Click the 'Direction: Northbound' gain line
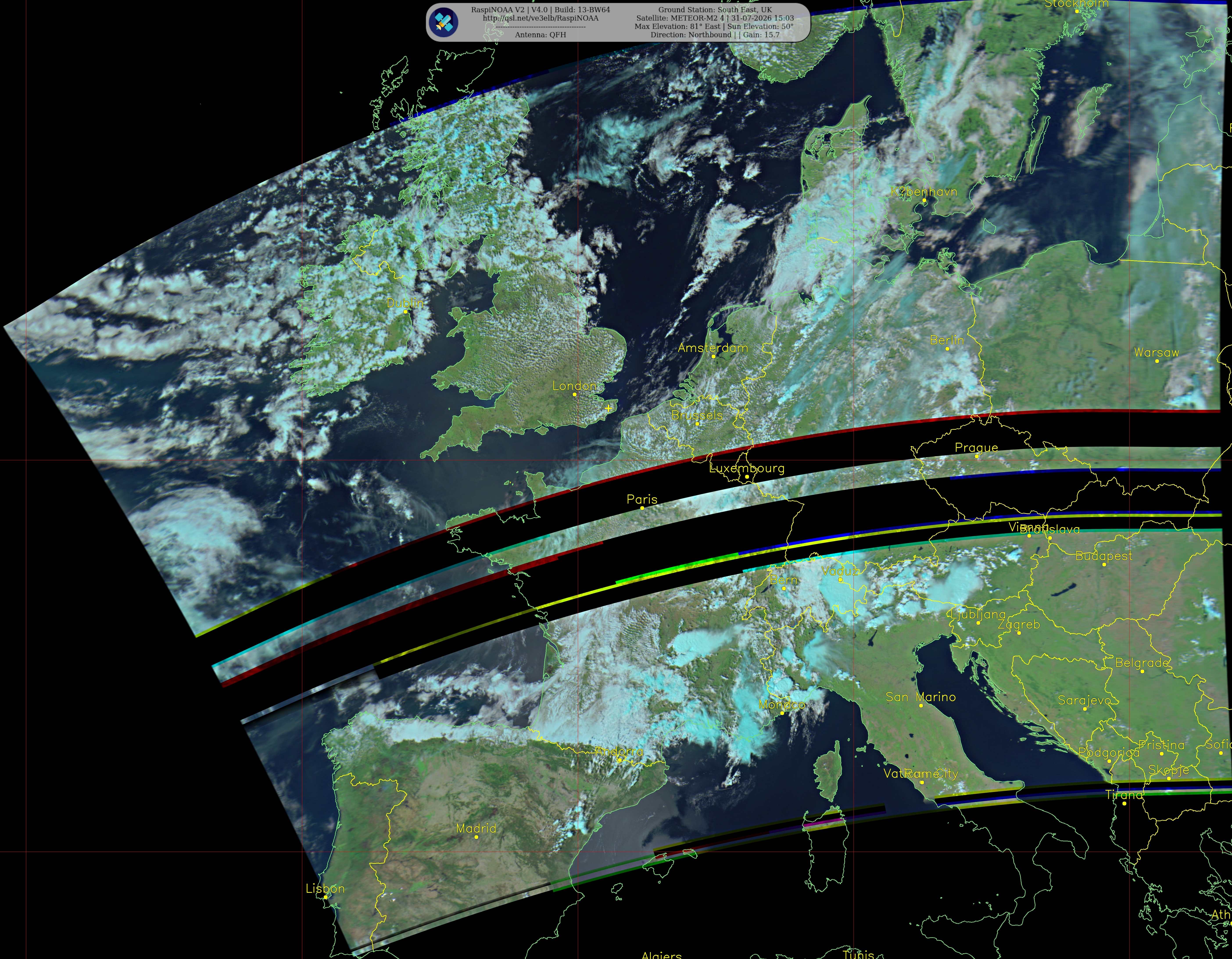 pos(715,35)
